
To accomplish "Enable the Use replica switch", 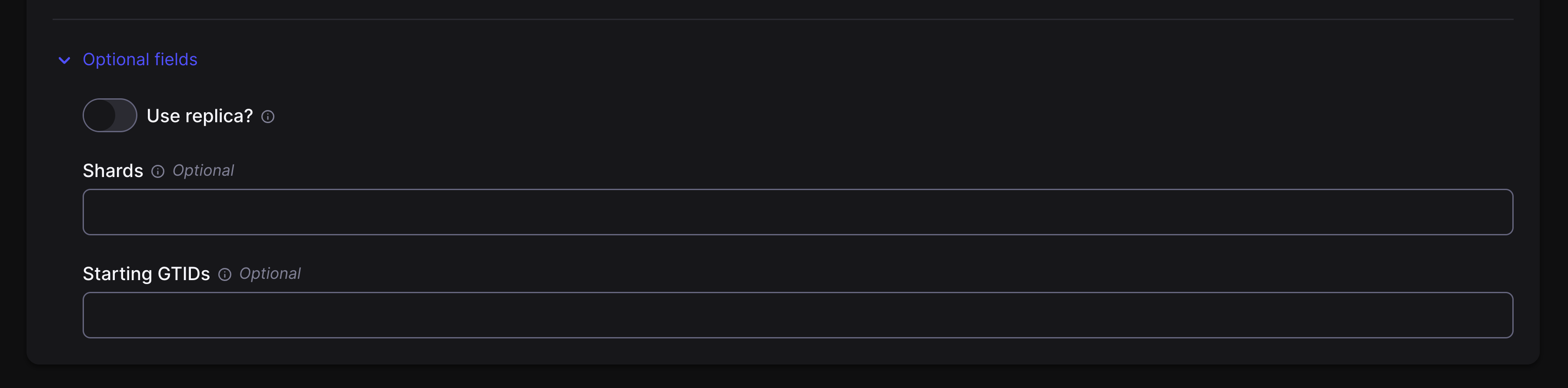I will tap(110, 114).
